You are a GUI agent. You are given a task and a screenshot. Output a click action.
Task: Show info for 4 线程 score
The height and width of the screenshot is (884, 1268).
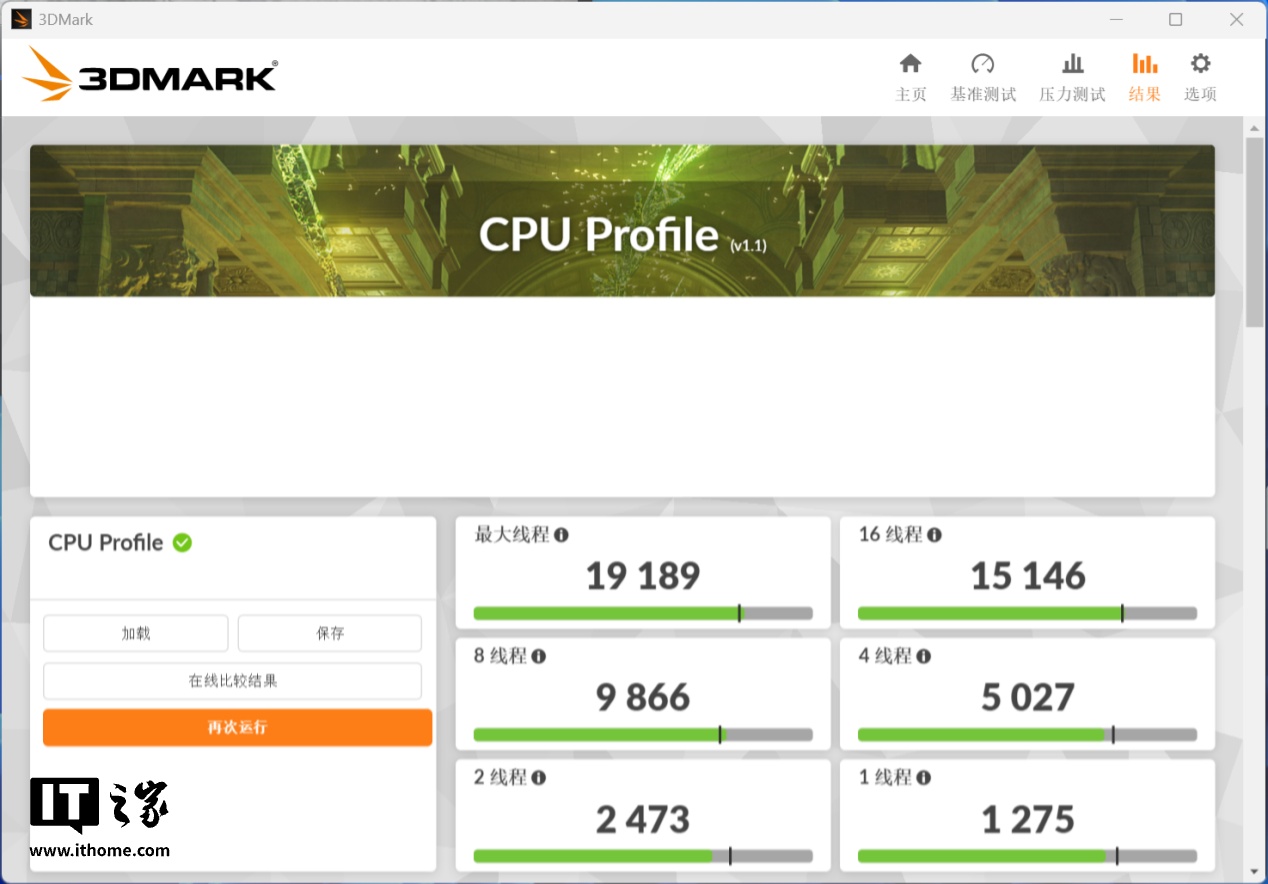[923, 656]
